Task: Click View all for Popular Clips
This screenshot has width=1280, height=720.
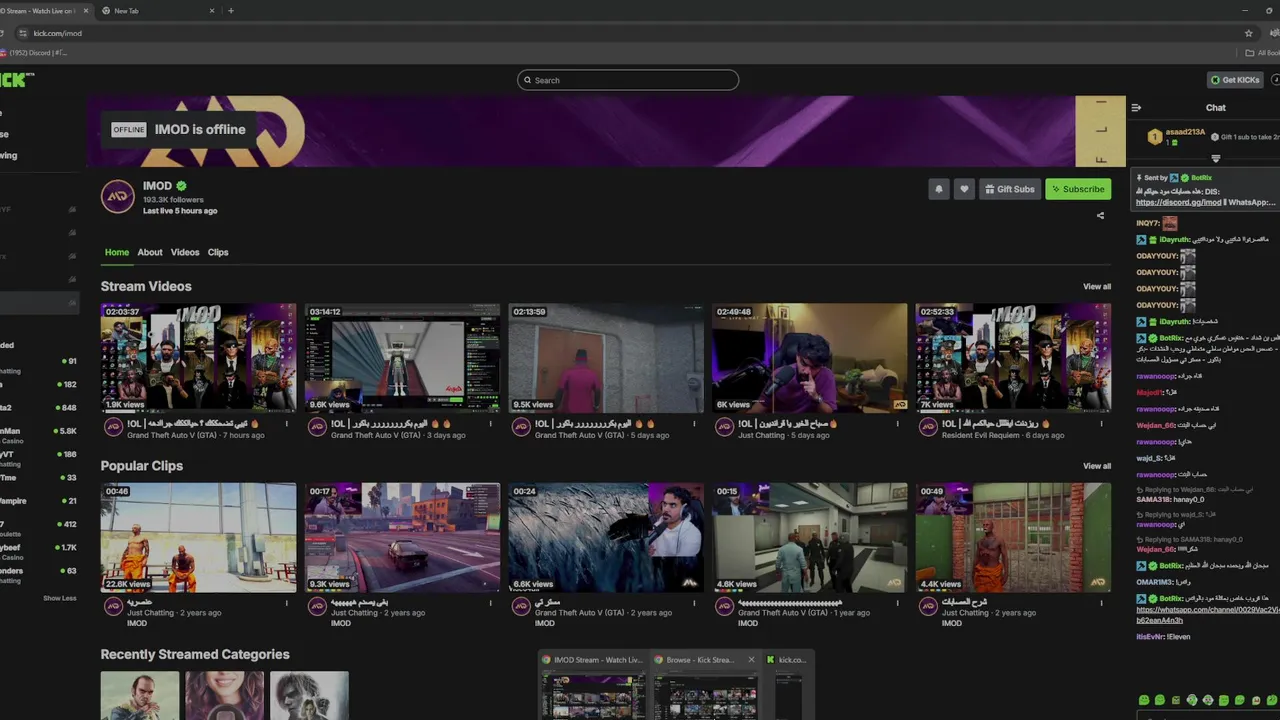Action: click(1097, 466)
